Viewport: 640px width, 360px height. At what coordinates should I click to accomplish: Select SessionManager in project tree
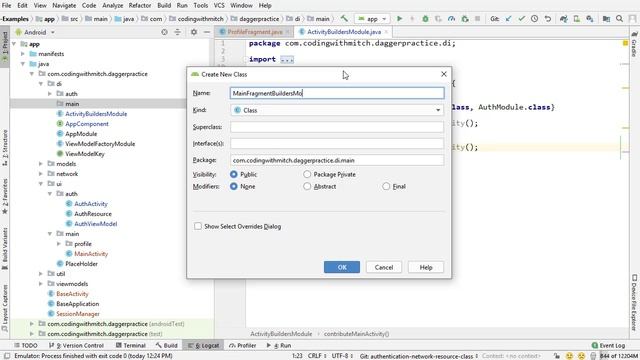[78, 314]
